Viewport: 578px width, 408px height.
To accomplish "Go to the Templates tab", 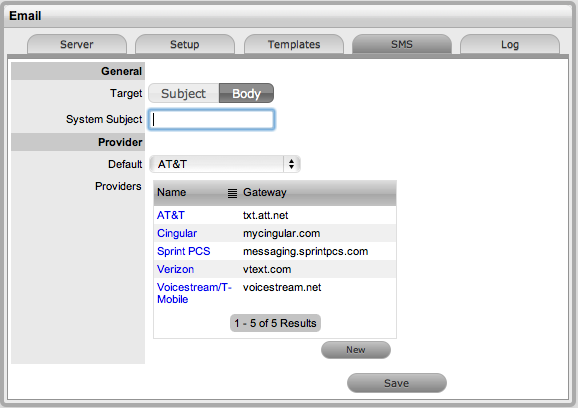I will tap(294, 44).
